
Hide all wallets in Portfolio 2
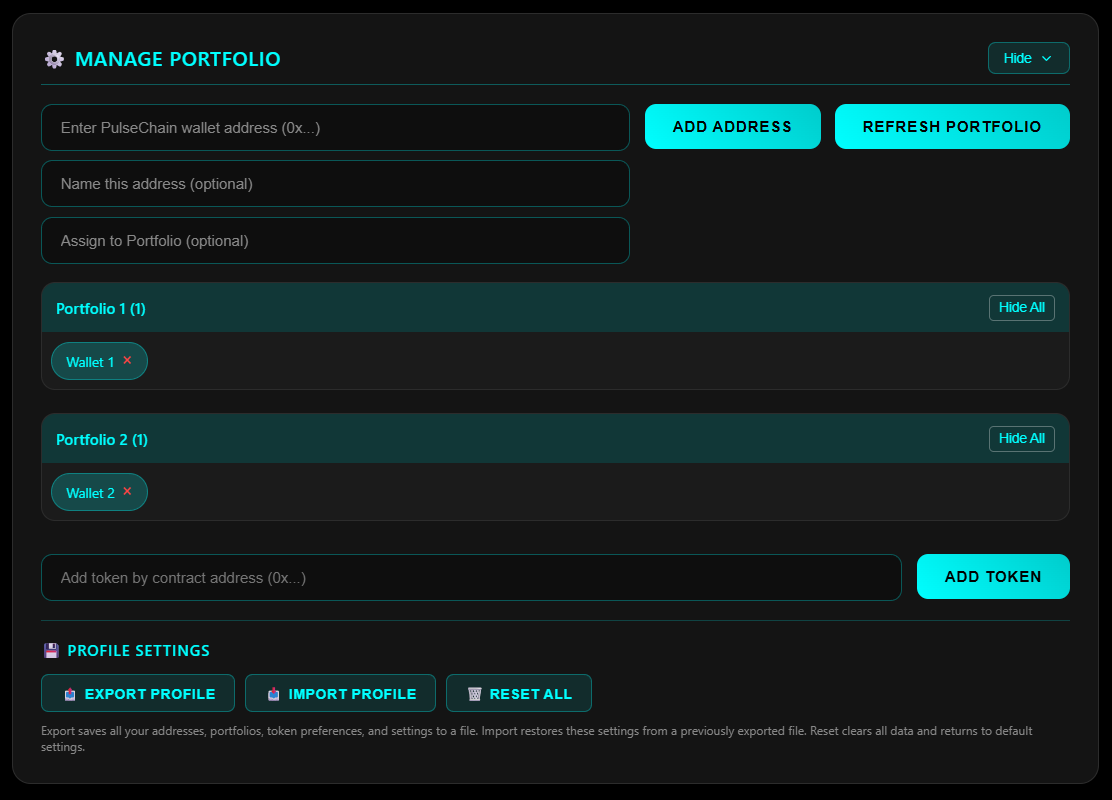coord(1021,439)
